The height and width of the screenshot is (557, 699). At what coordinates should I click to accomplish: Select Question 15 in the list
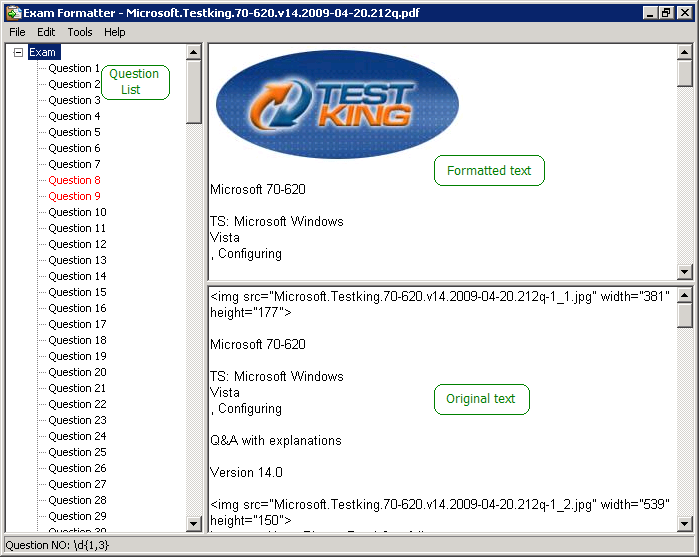point(78,293)
